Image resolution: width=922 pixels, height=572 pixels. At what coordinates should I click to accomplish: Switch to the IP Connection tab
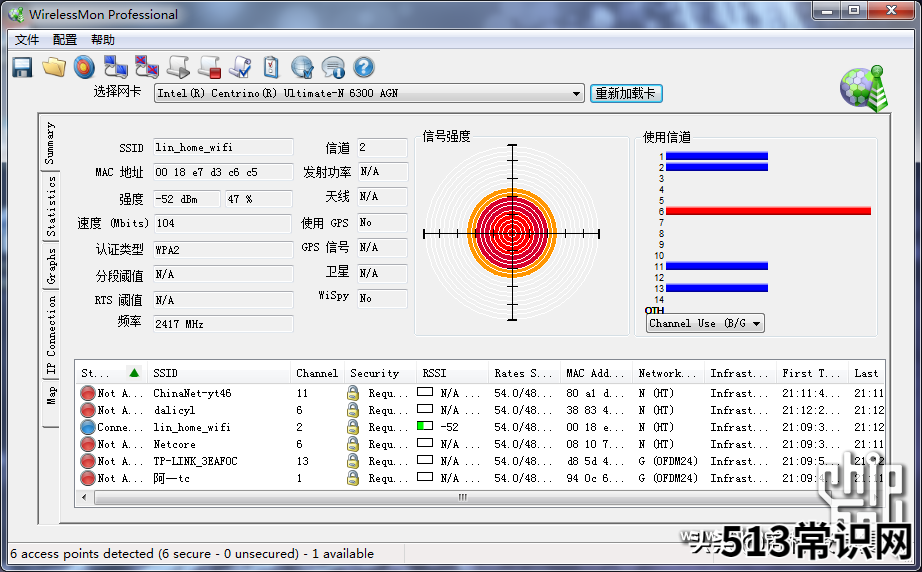[x=51, y=334]
